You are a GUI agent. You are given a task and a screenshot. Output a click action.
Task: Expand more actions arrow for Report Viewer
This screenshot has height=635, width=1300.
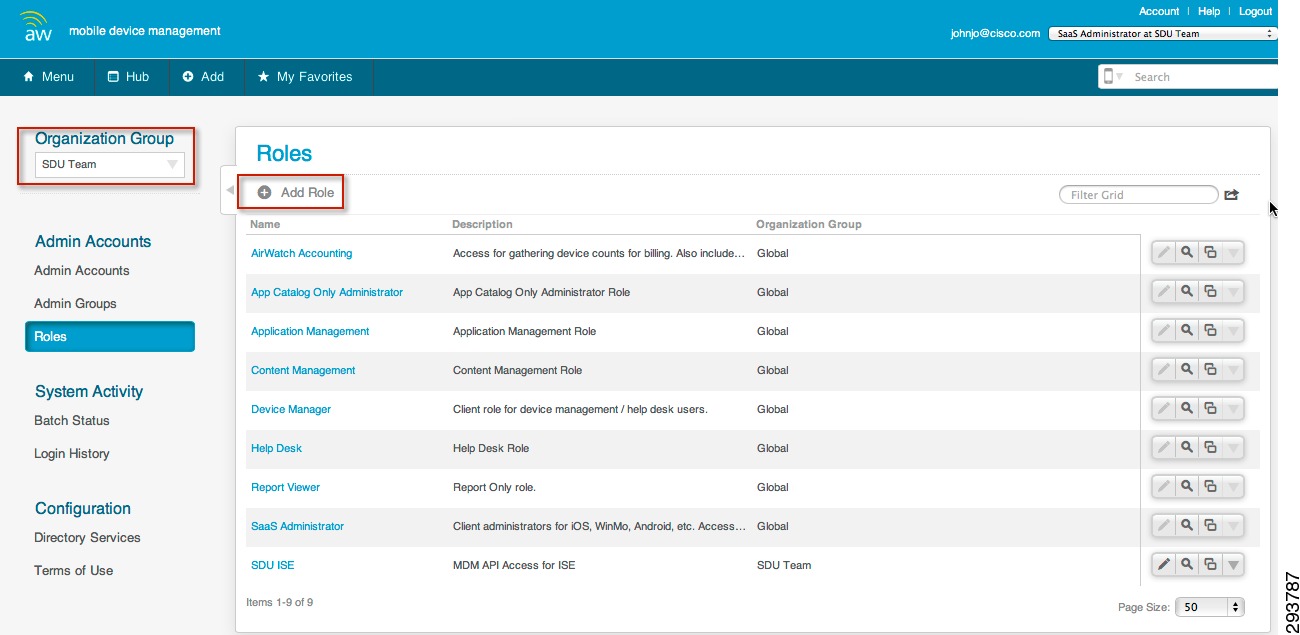pos(1234,487)
